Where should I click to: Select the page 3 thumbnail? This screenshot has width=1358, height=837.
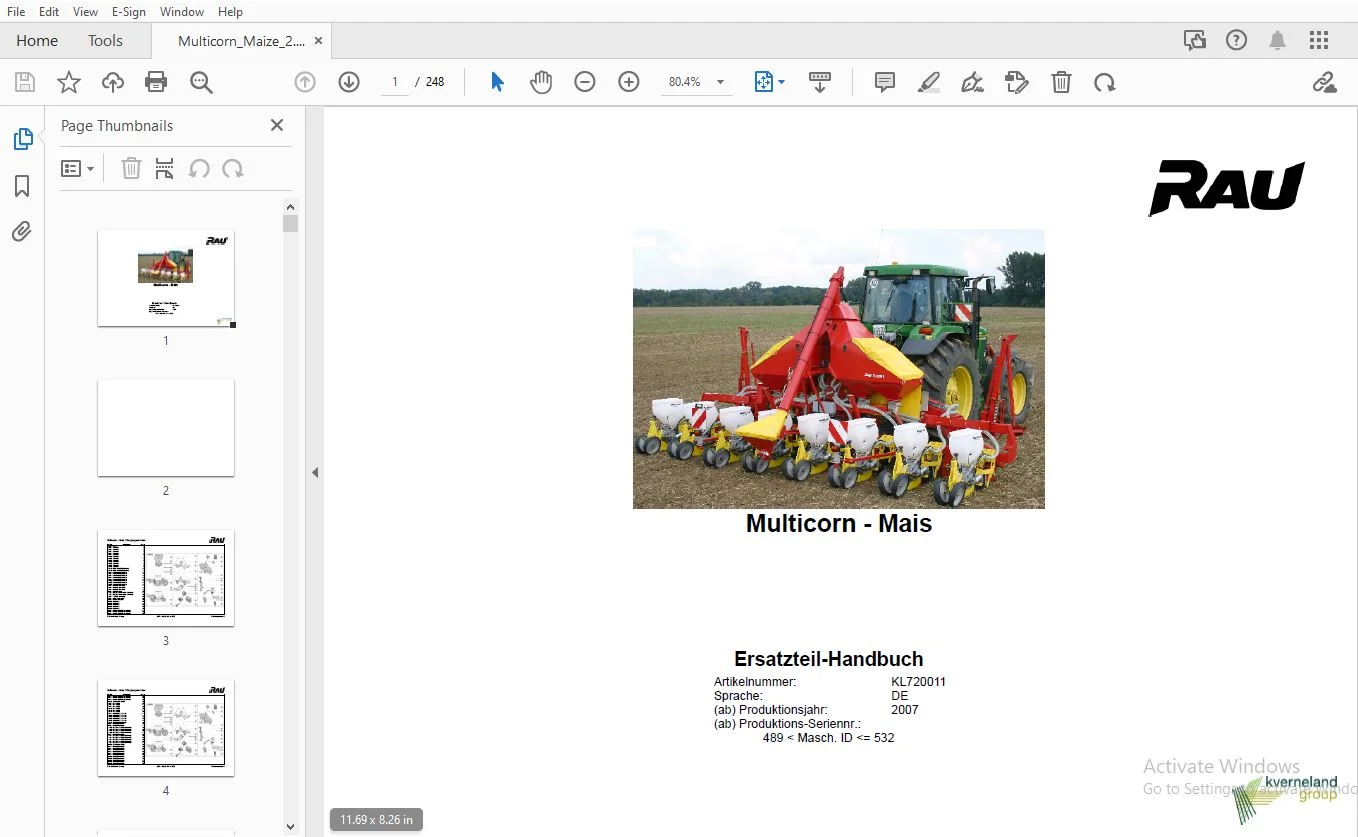pos(166,578)
